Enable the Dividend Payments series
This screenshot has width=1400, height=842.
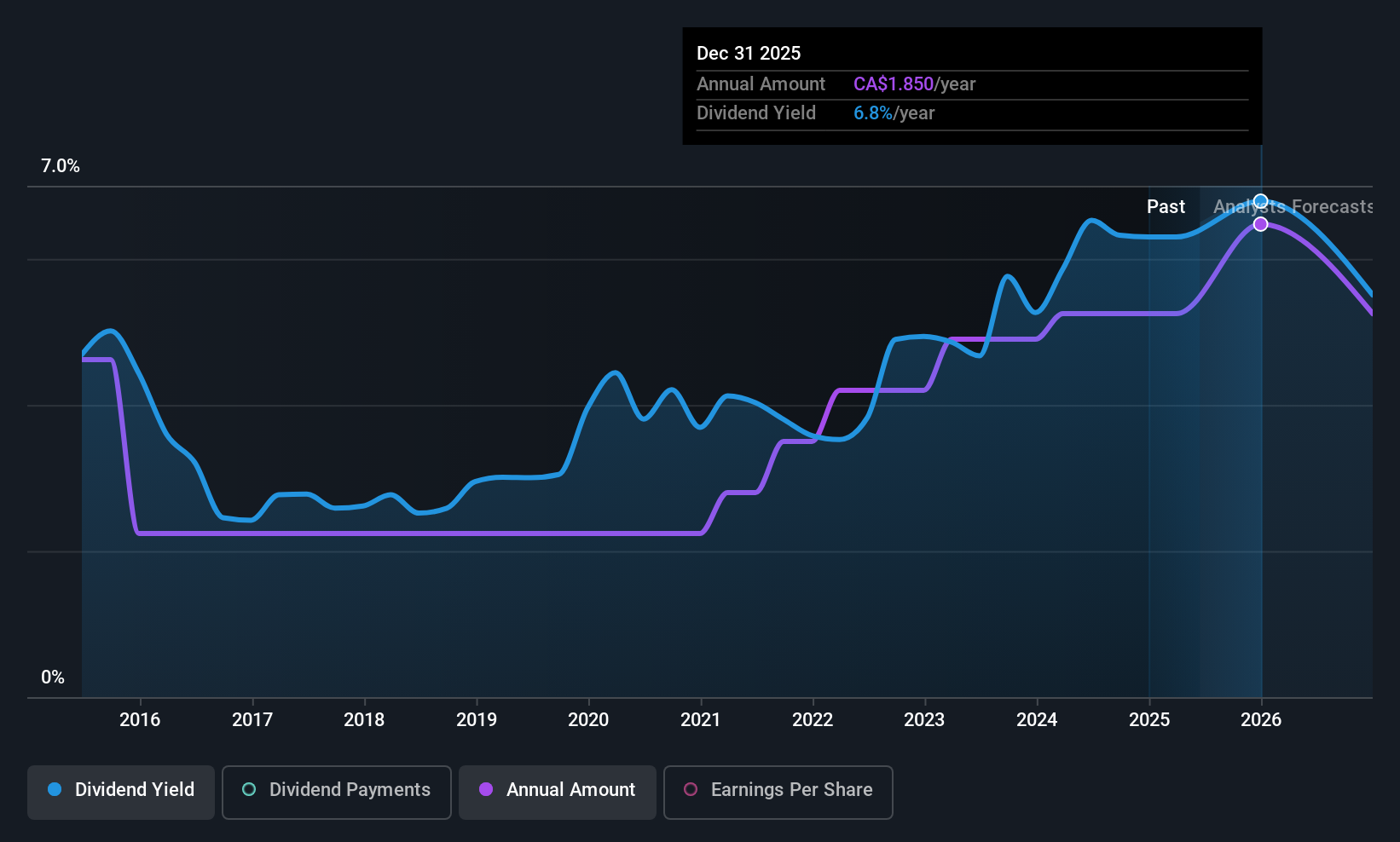[337, 793]
